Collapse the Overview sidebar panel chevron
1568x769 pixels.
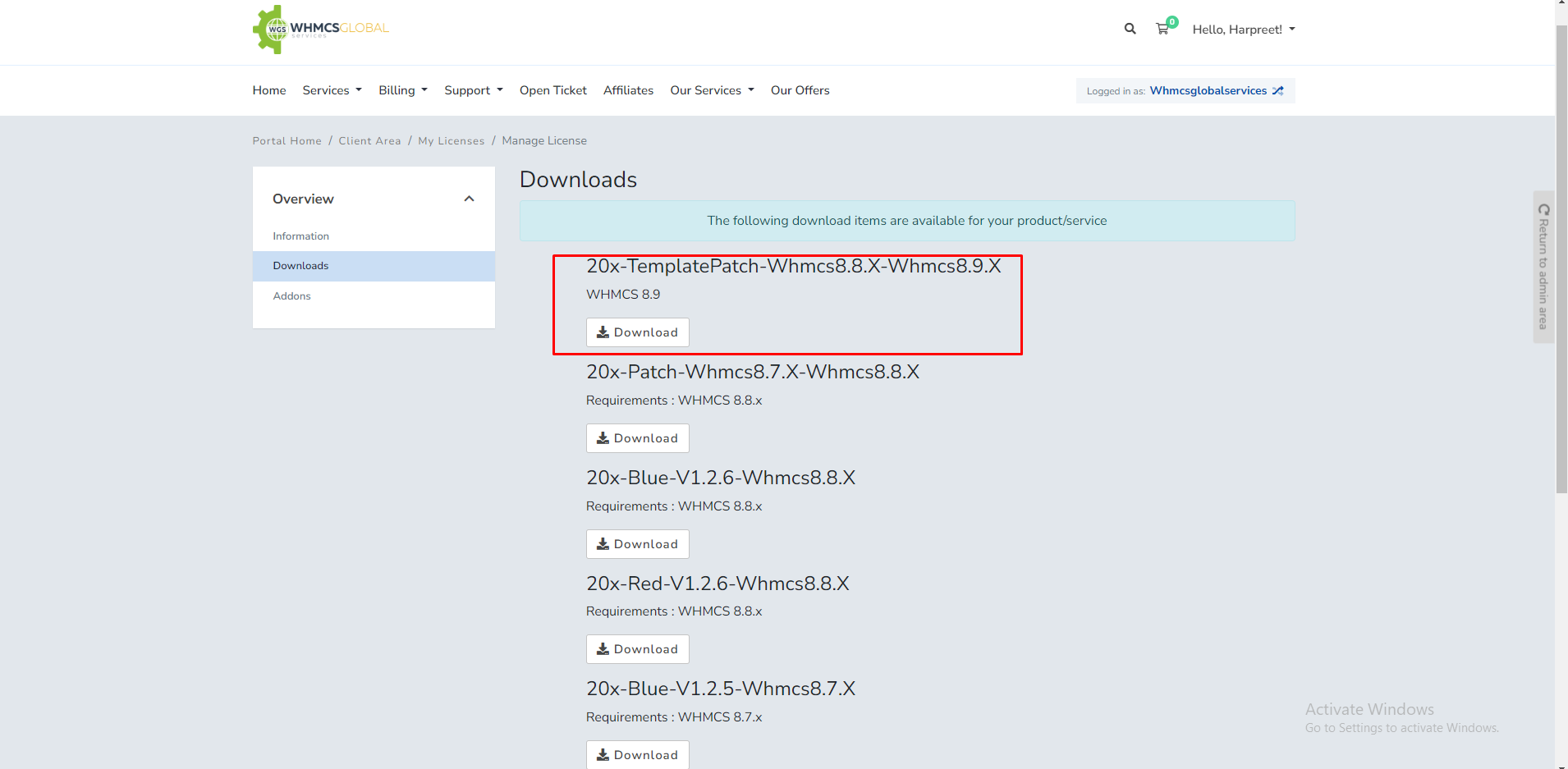pos(469,199)
